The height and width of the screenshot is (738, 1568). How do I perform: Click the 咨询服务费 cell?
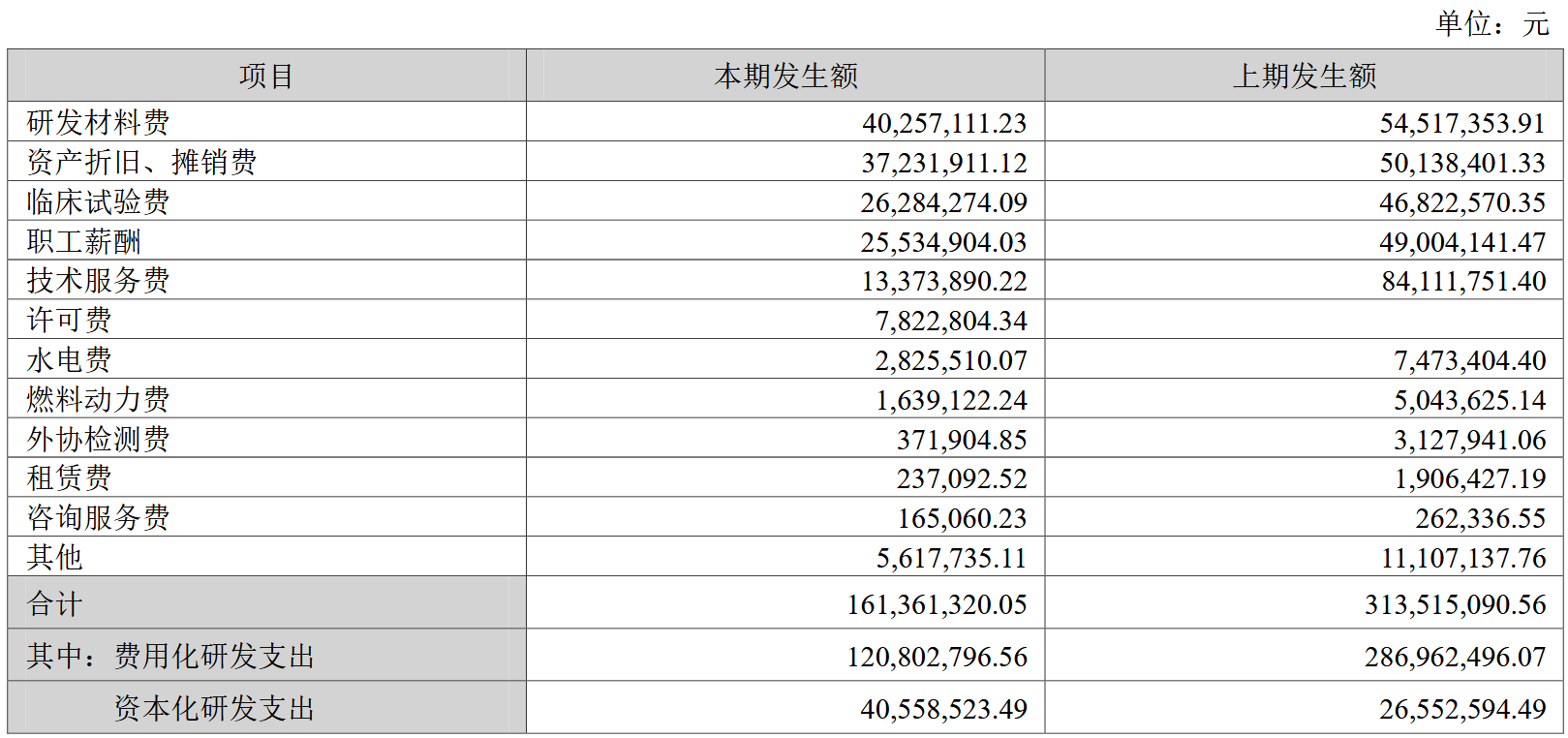[x=98, y=518]
